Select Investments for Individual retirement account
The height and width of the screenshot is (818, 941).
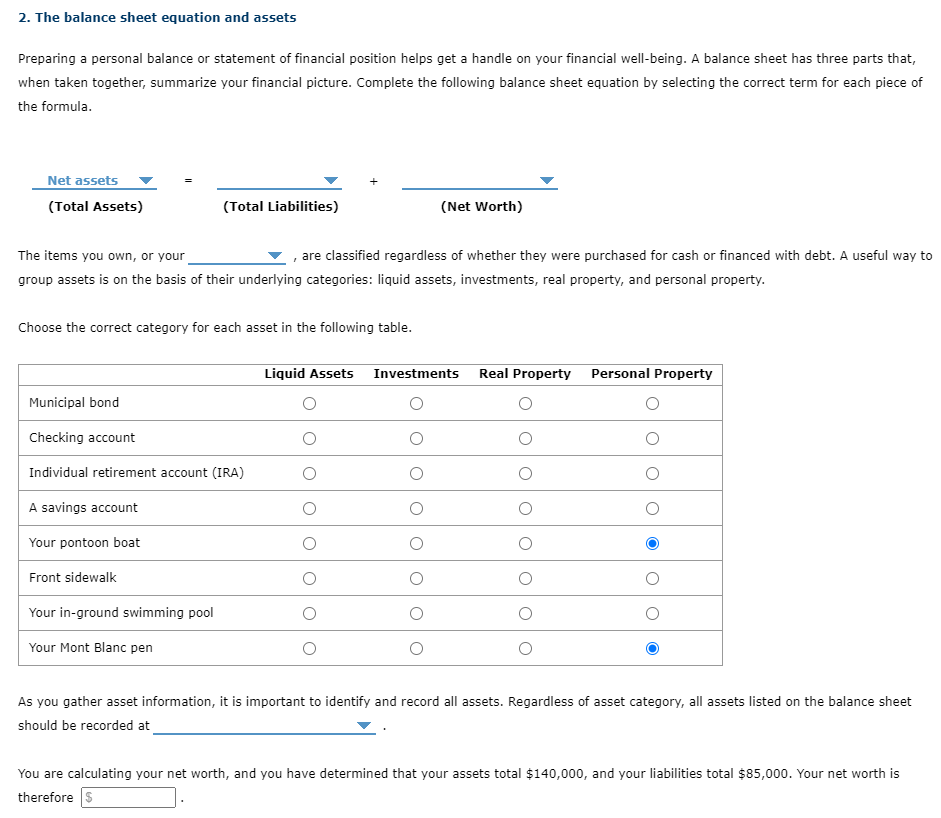pos(416,473)
